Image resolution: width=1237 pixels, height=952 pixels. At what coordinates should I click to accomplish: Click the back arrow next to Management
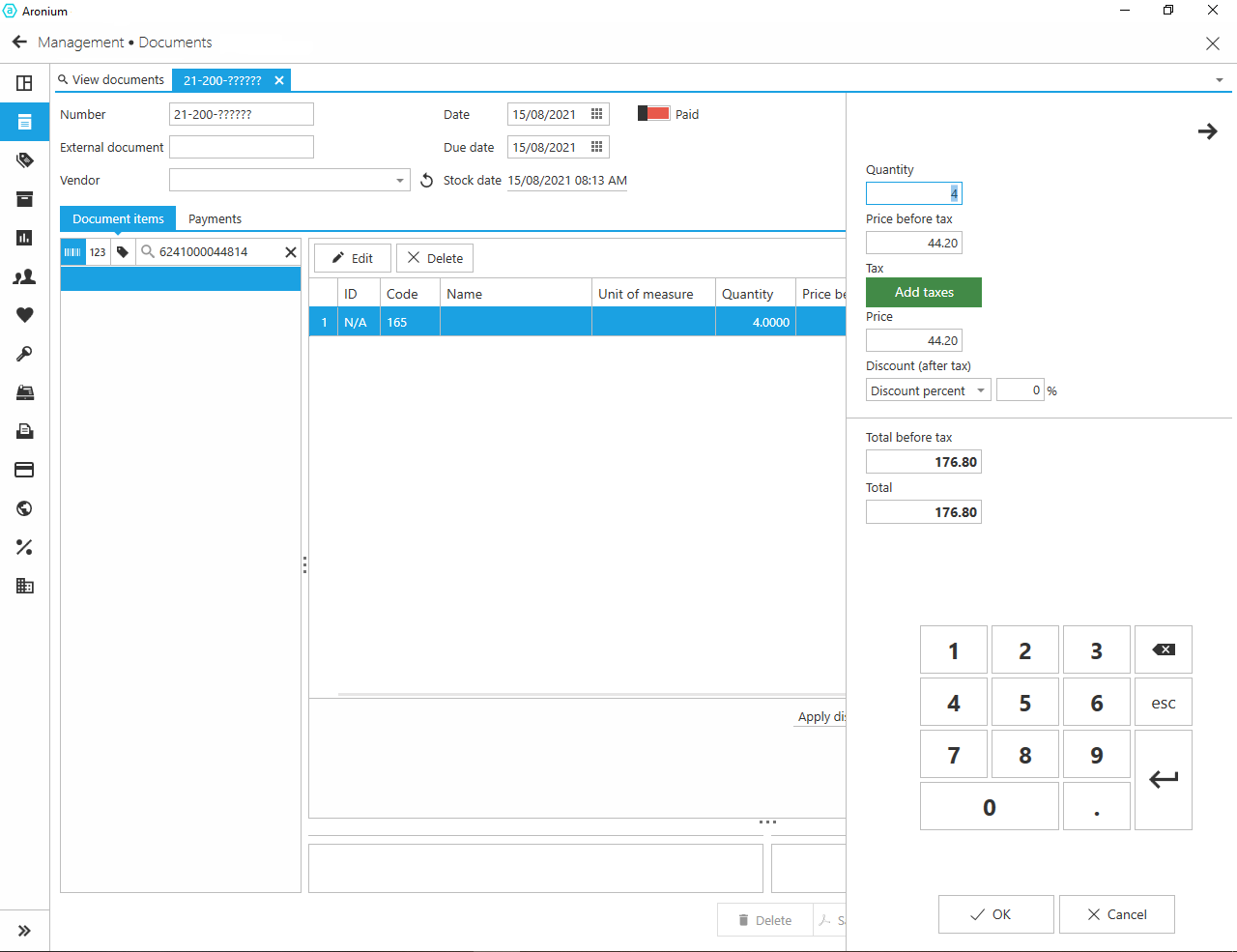pyautogui.click(x=19, y=43)
